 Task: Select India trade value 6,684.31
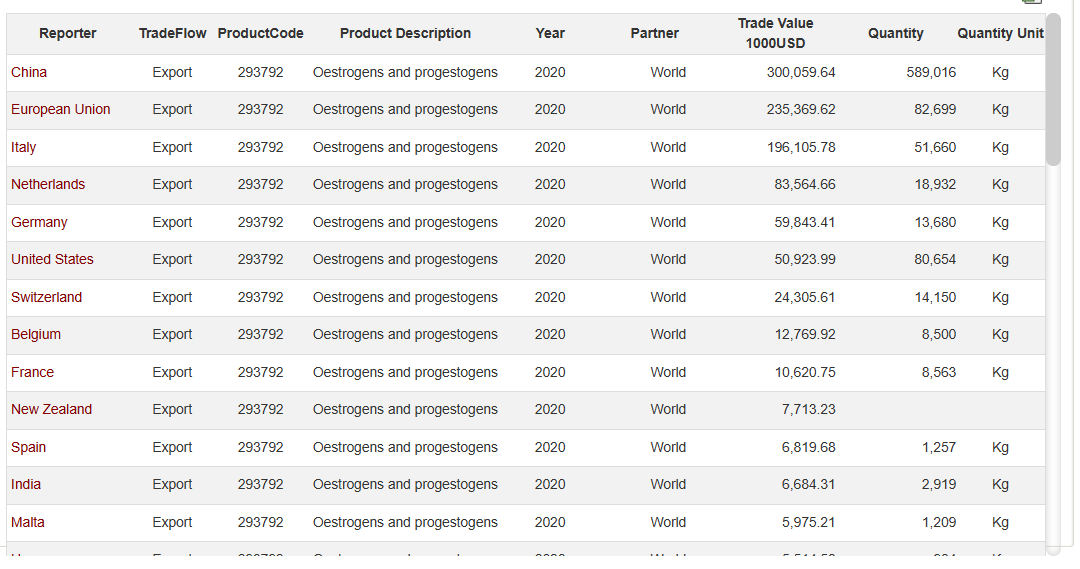click(x=808, y=485)
